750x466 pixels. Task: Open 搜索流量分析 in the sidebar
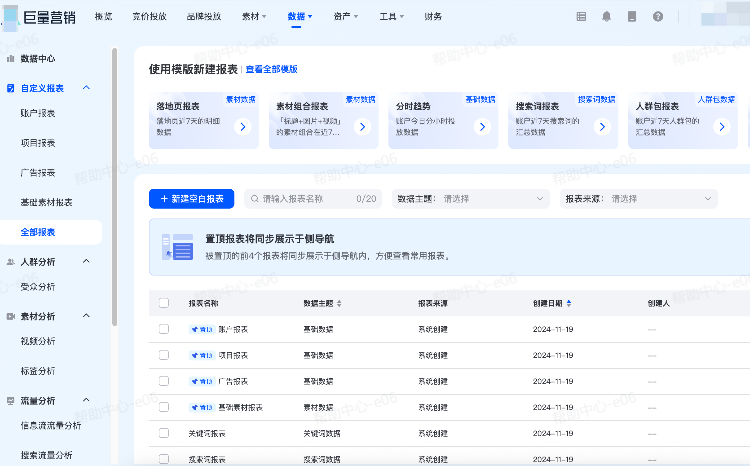tap(46, 455)
